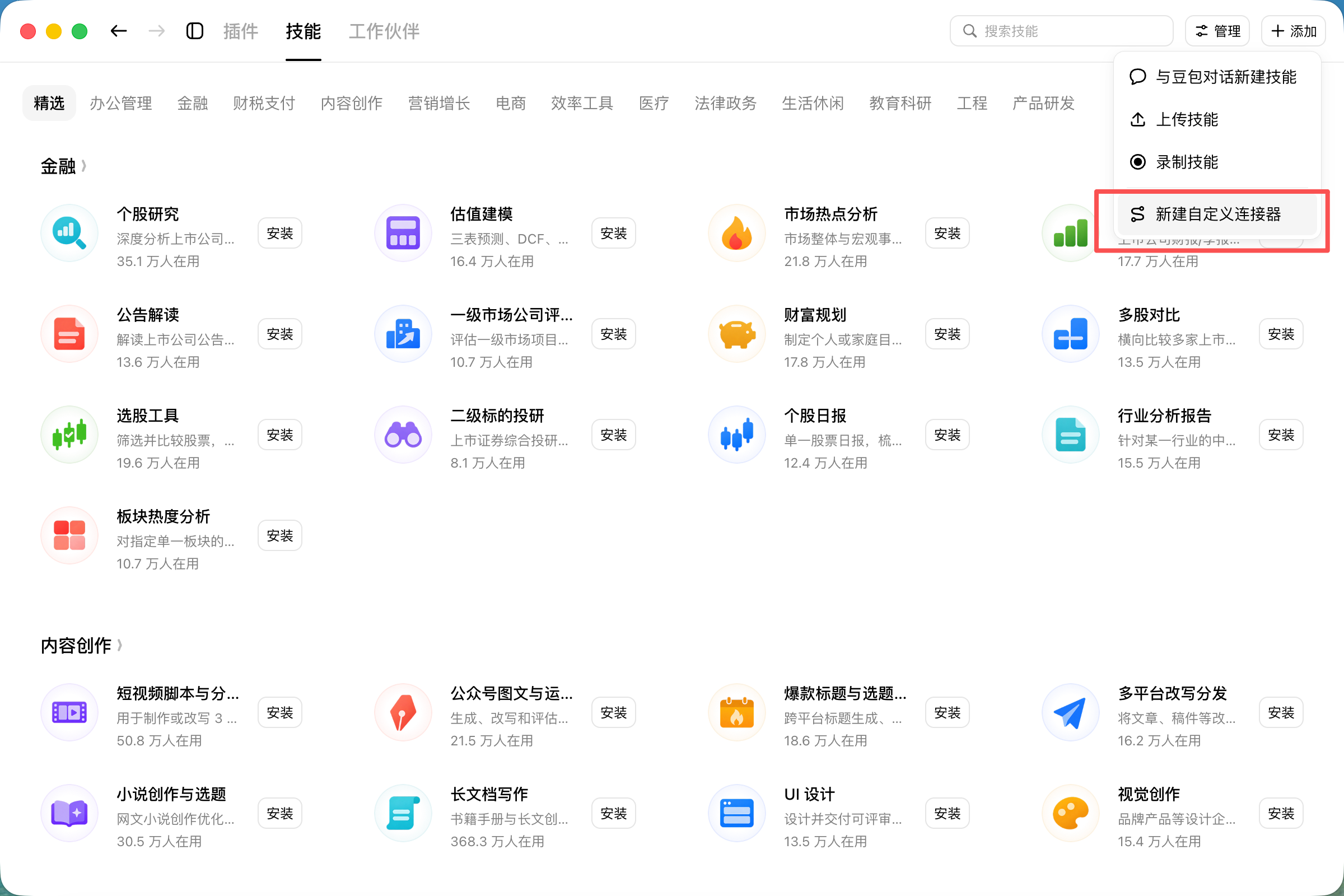Open the 公众号图文与运 pen icon
The width and height of the screenshot is (1344, 896).
pyautogui.click(x=403, y=712)
